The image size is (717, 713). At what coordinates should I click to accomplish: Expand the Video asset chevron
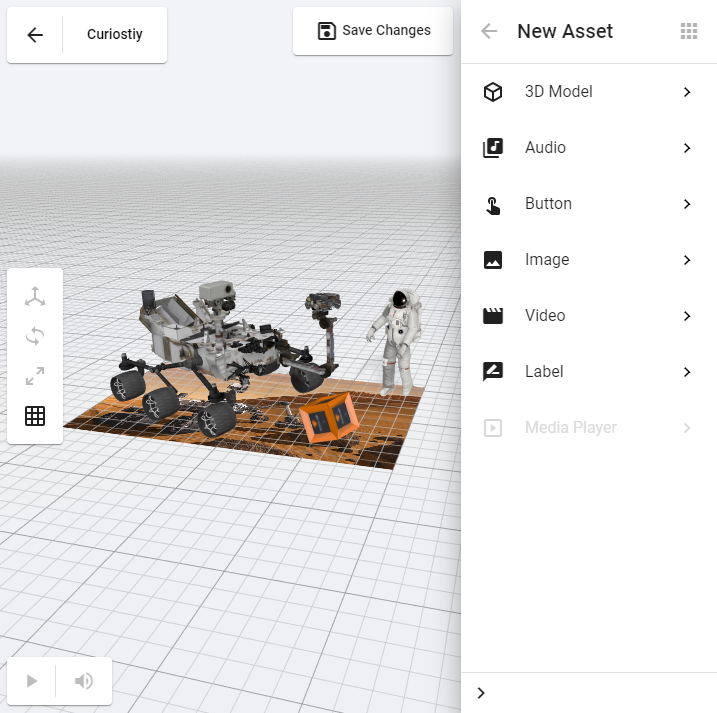pos(687,316)
